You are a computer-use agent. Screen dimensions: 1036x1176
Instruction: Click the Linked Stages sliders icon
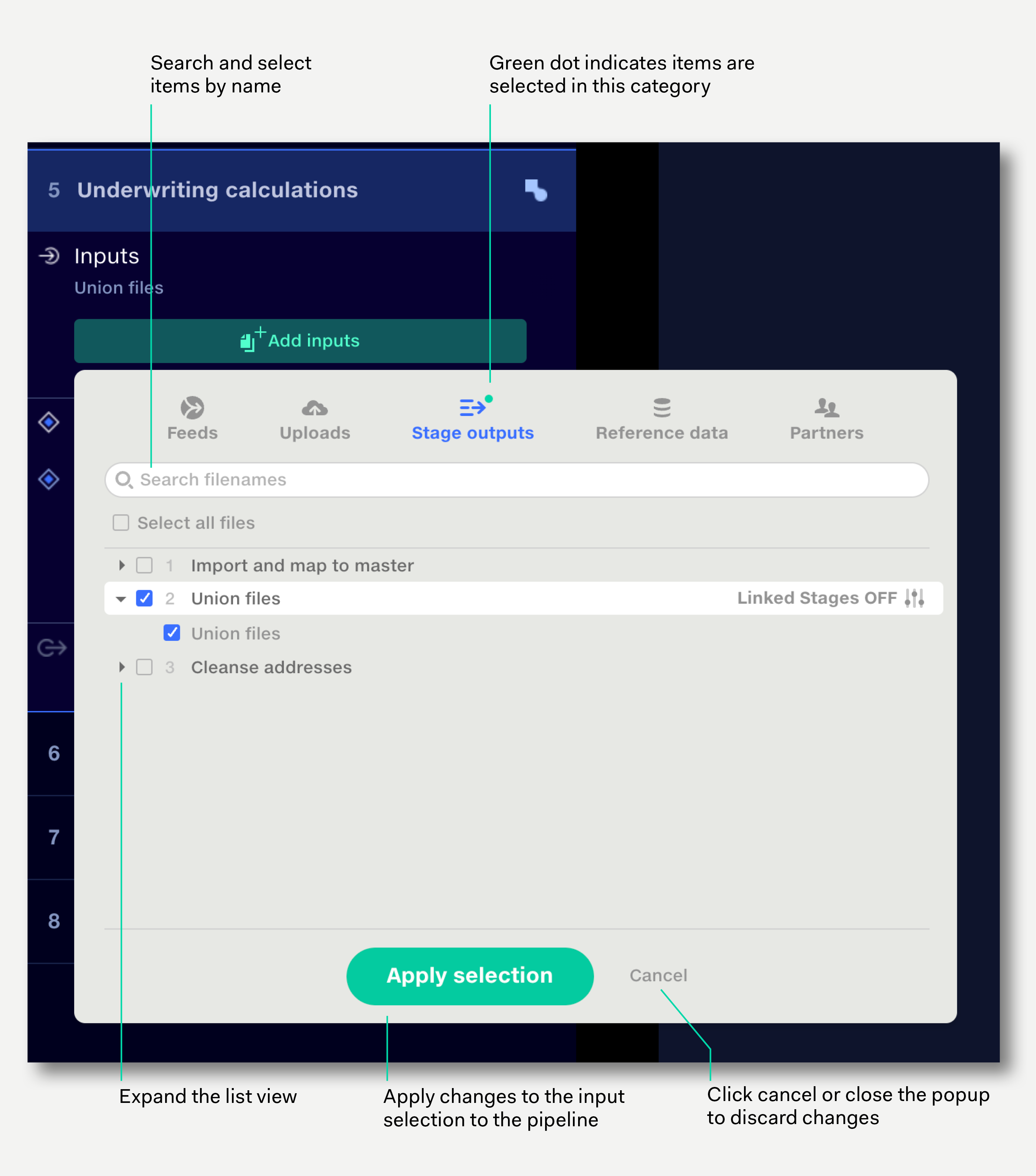coord(914,598)
